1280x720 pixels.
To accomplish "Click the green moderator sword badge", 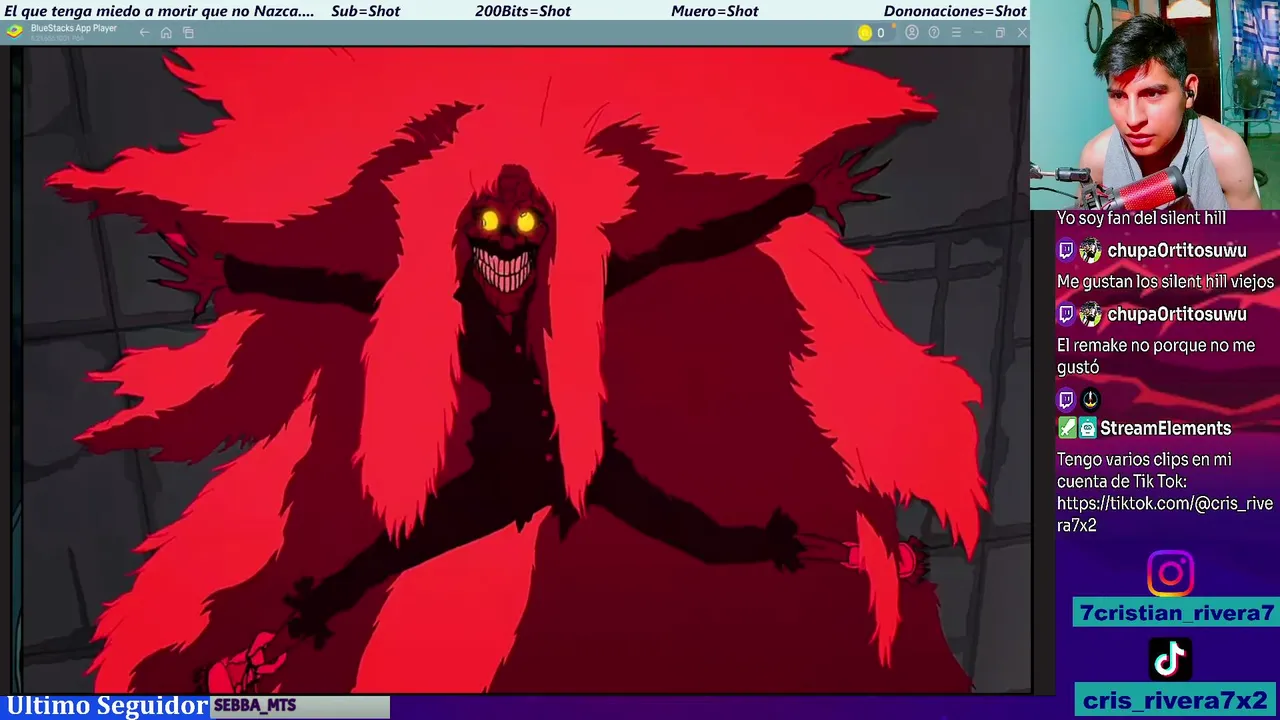I will tap(1067, 428).
